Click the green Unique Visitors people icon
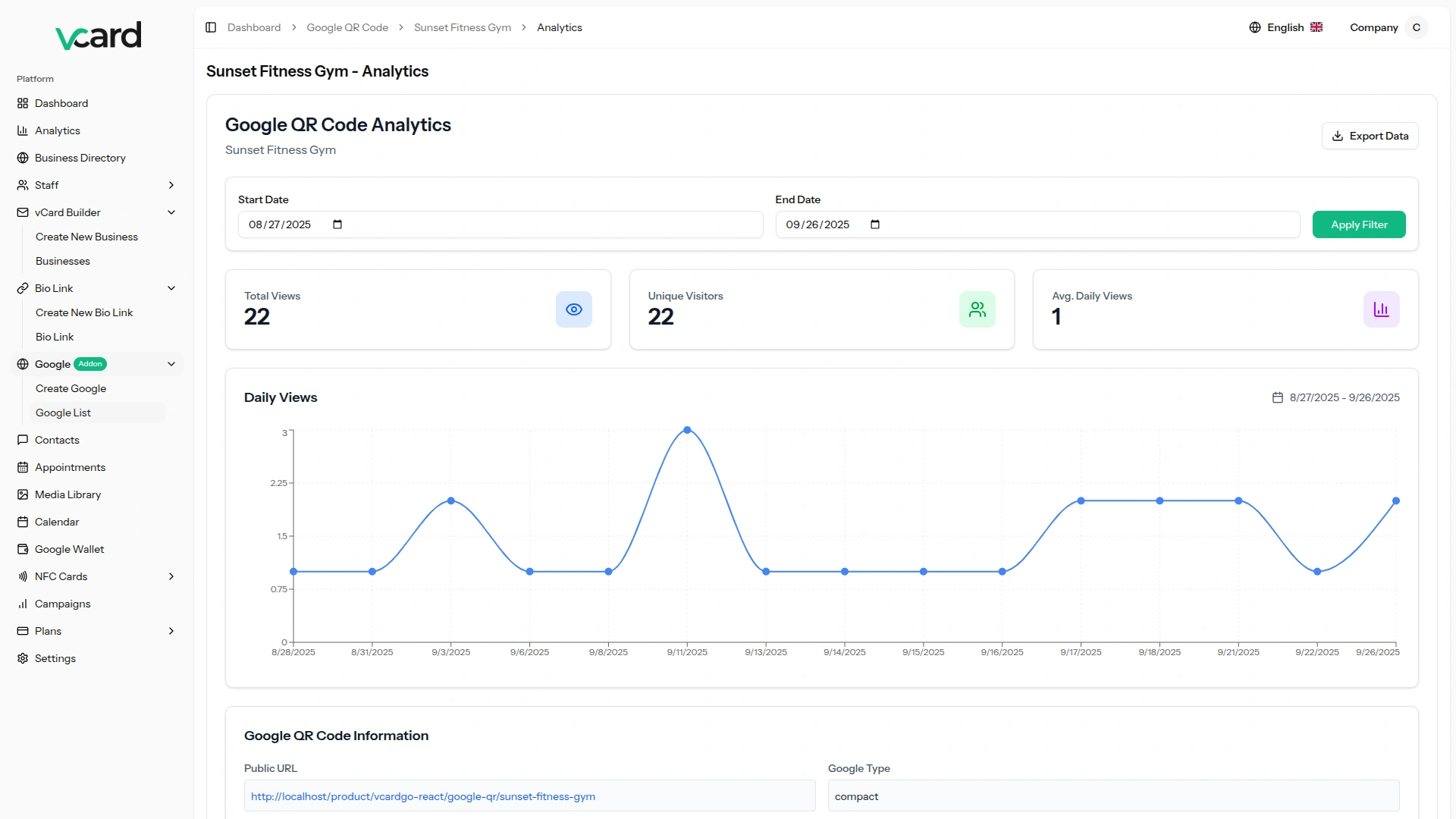The width and height of the screenshot is (1456, 819). click(x=977, y=309)
